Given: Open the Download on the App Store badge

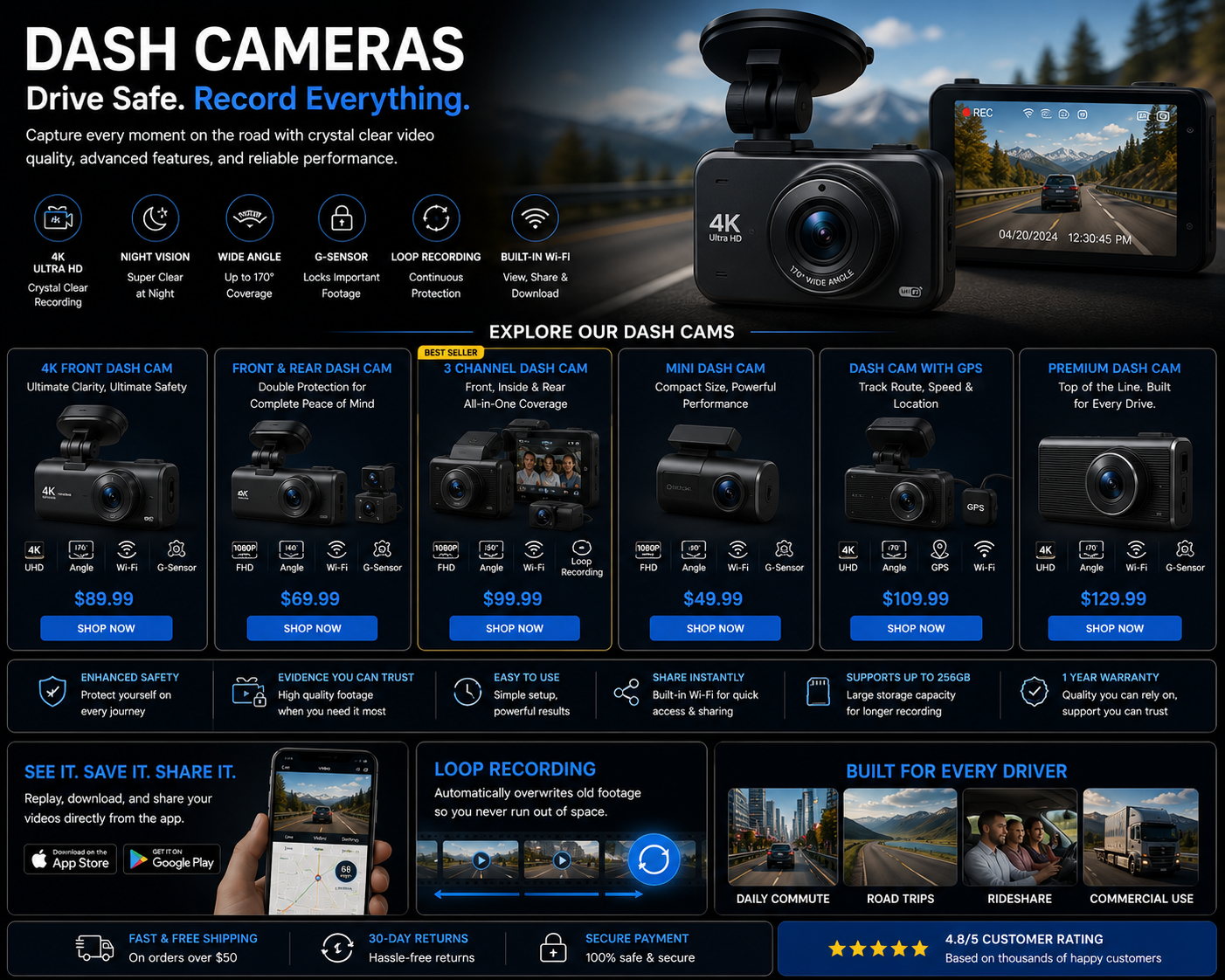Looking at the screenshot, I should [x=70, y=859].
